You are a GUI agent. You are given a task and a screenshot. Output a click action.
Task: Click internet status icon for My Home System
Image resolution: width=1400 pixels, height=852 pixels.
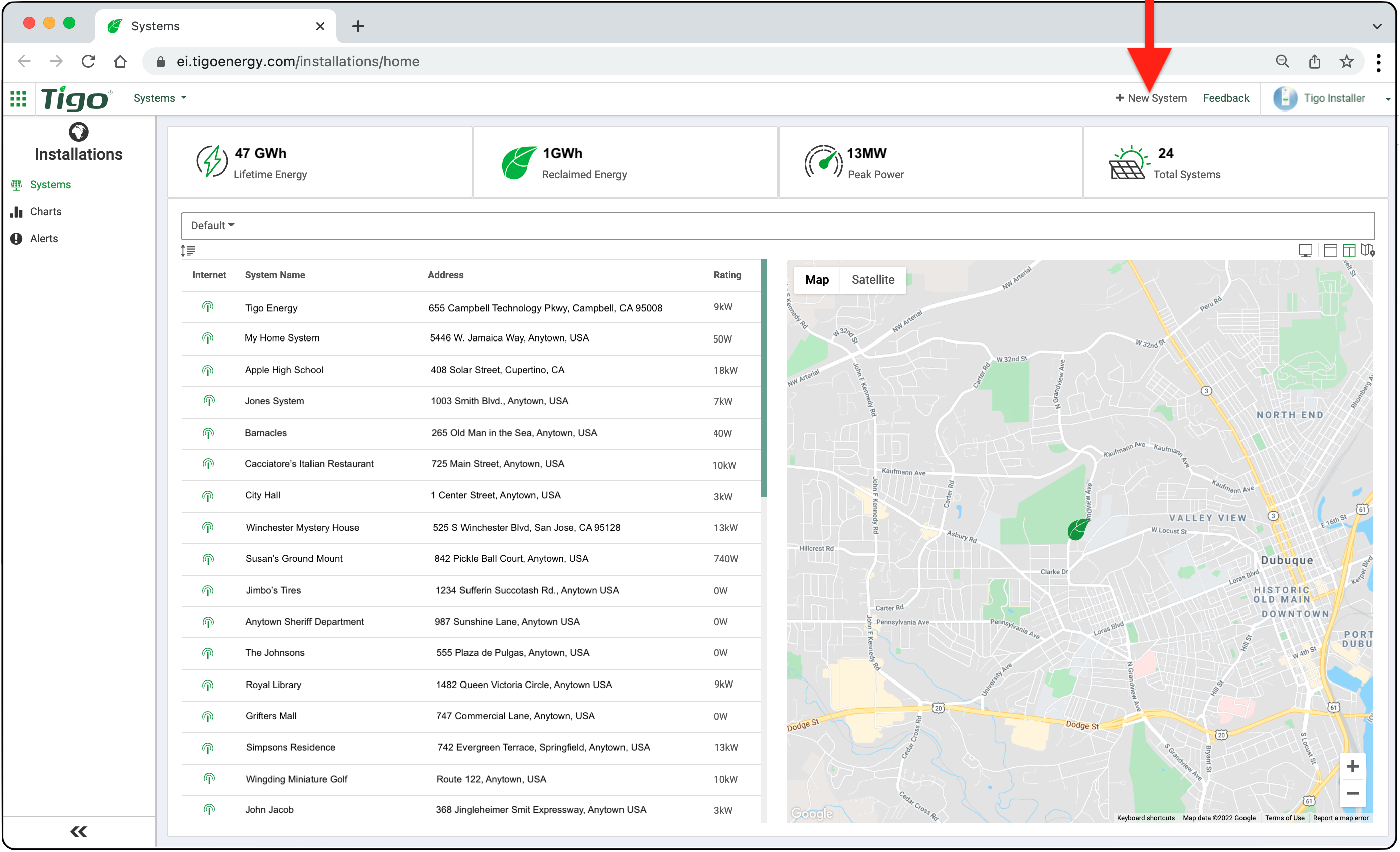207,338
